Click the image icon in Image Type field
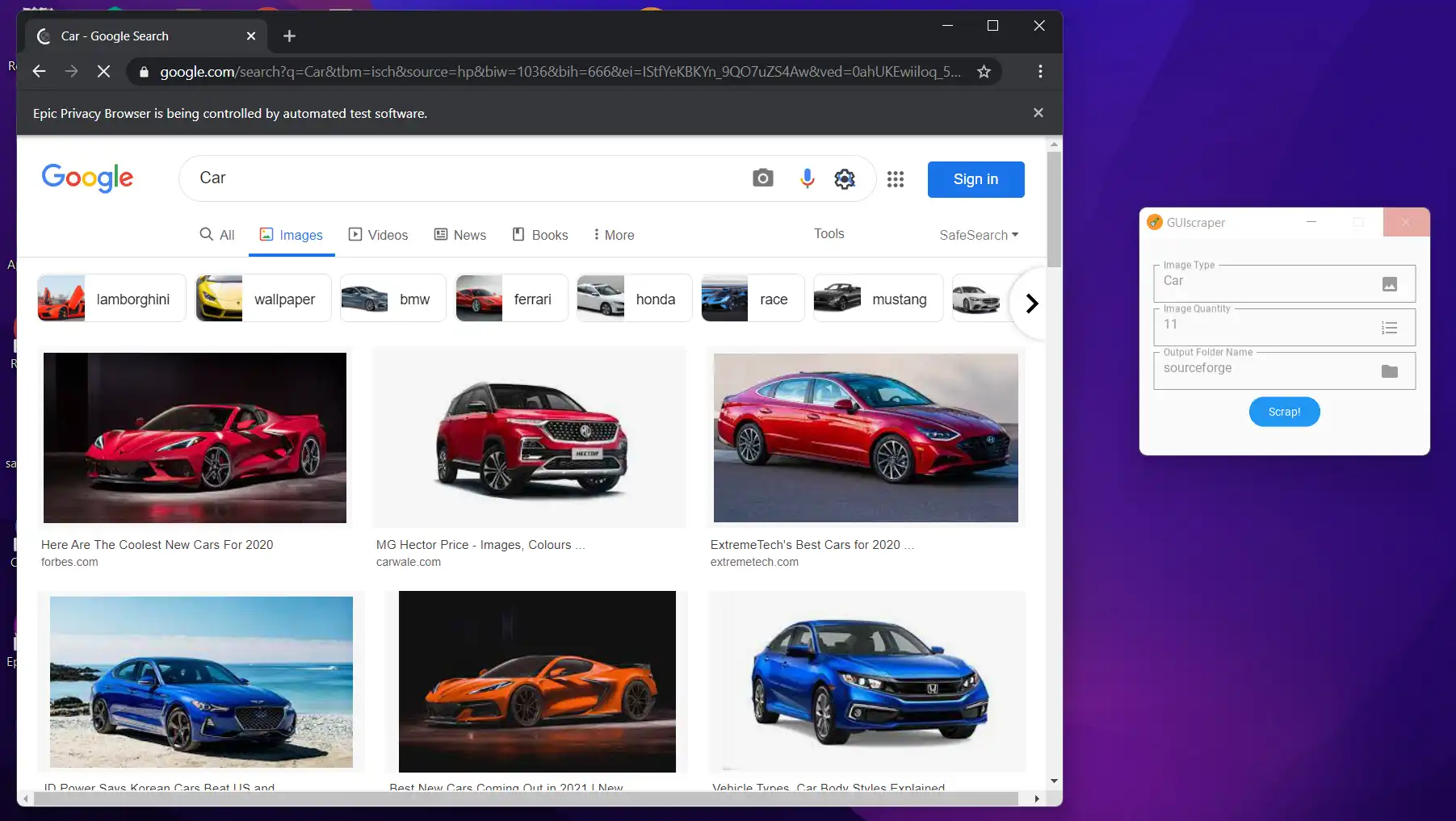The image size is (1456, 821). click(1390, 284)
